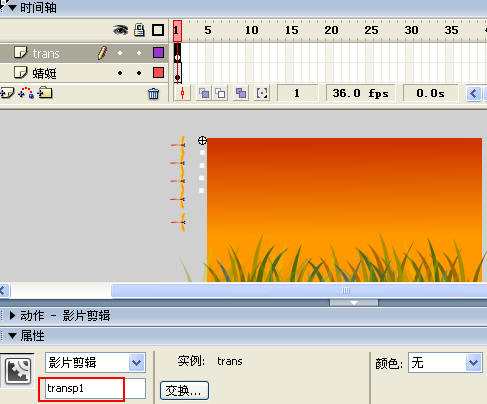The width and height of the screenshot is (487, 404).
Task: Add a motion guide layer
Action: click(x=26, y=93)
